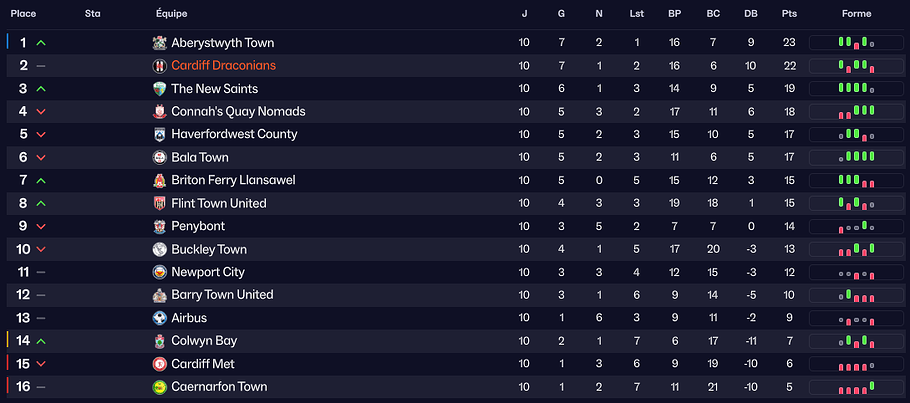The height and width of the screenshot is (403, 910).
Task: Click the Airbus club crest icon
Action: [x=160, y=318]
